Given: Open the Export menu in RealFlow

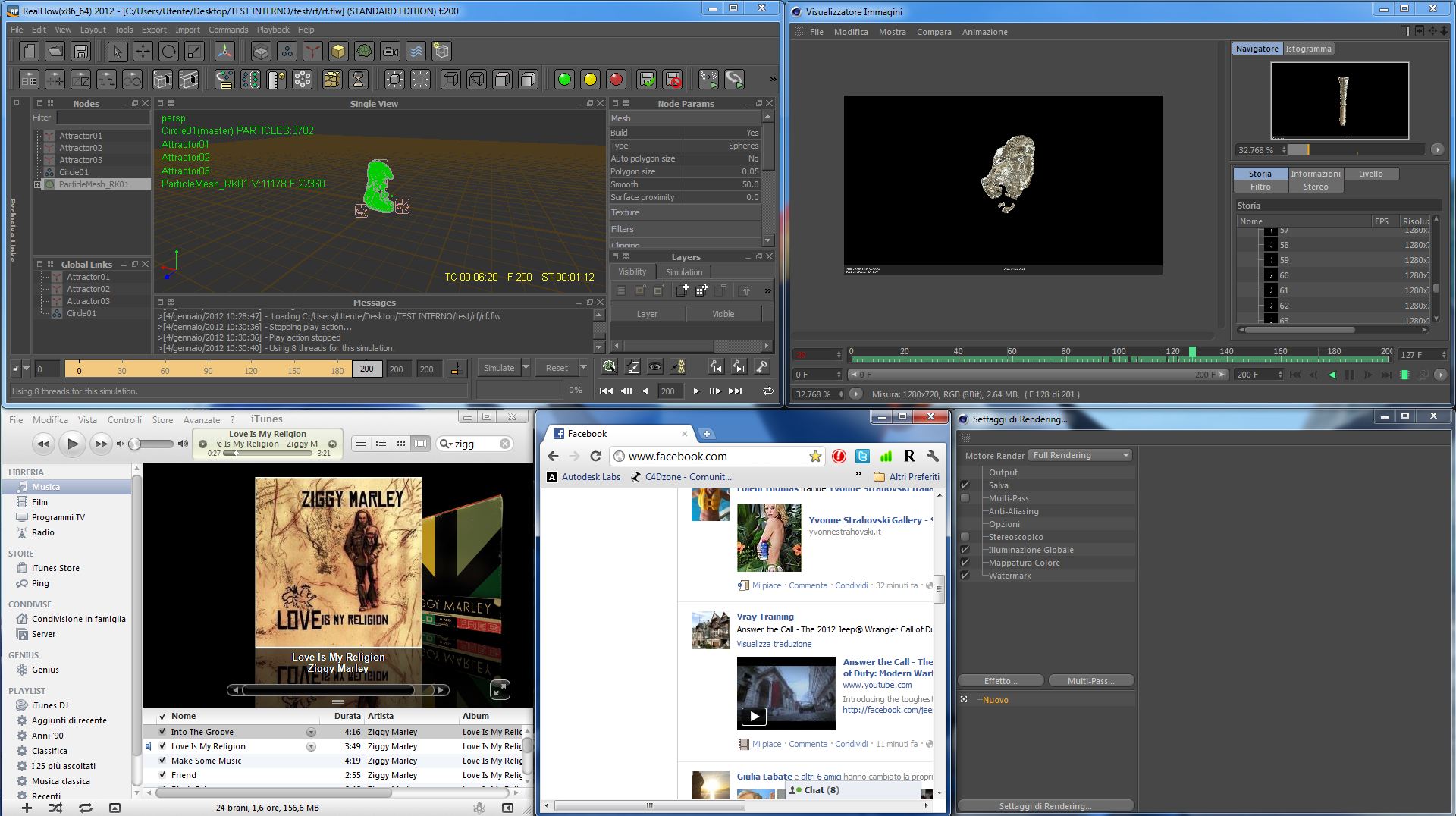Looking at the screenshot, I should tap(154, 30).
